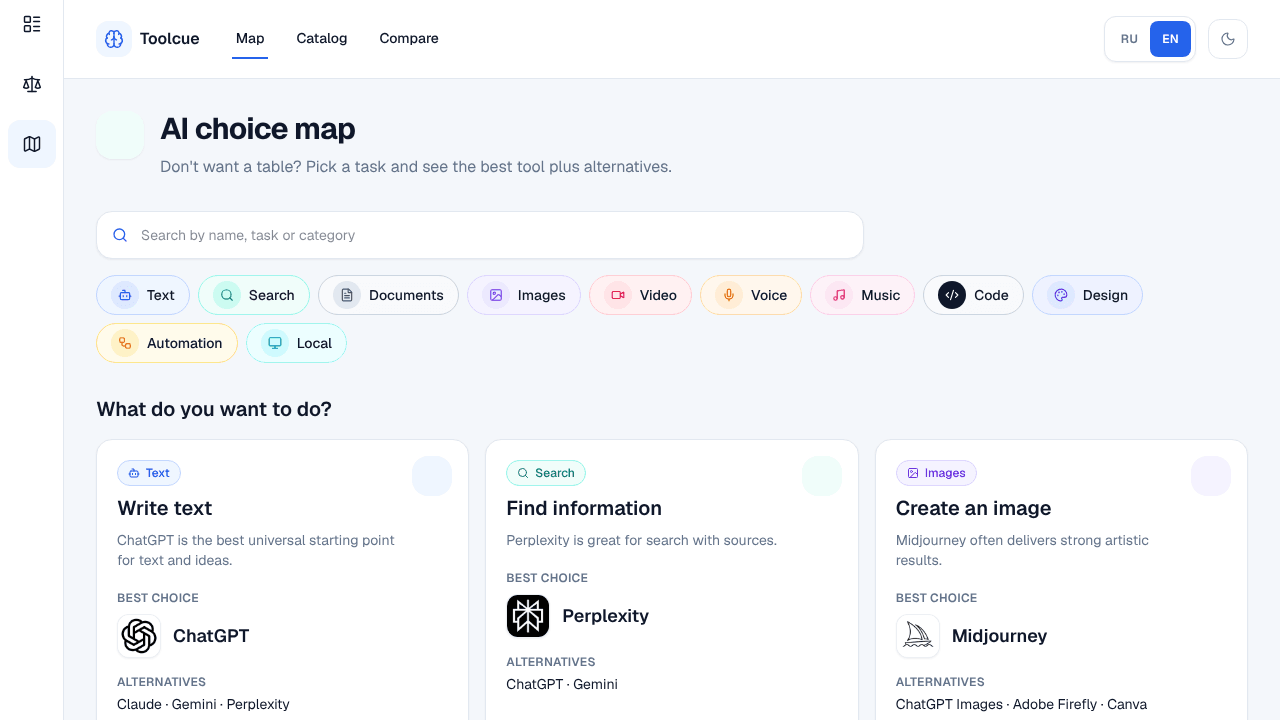Pick the Code category chip
Image resolution: width=1280 pixels, height=720 pixels.
[973, 295]
